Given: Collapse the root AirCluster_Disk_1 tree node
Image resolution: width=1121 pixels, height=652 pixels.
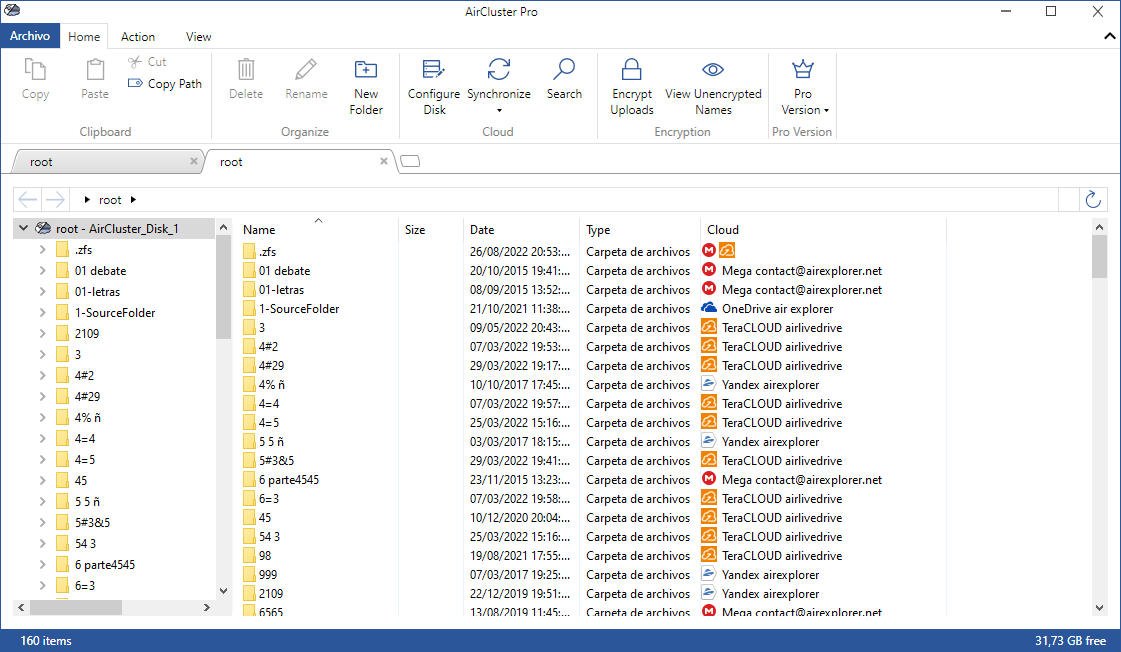Looking at the screenshot, I should (x=22, y=228).
